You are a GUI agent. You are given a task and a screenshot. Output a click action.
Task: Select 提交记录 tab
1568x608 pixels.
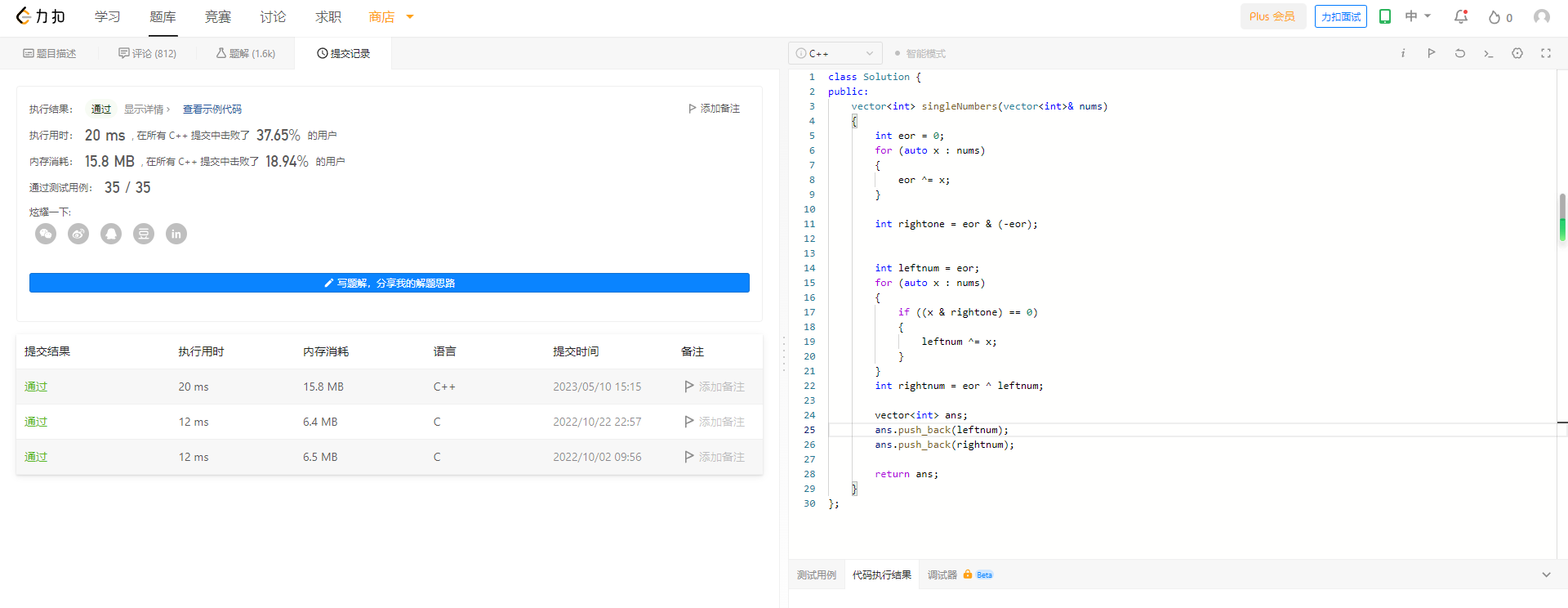(344, 53)
